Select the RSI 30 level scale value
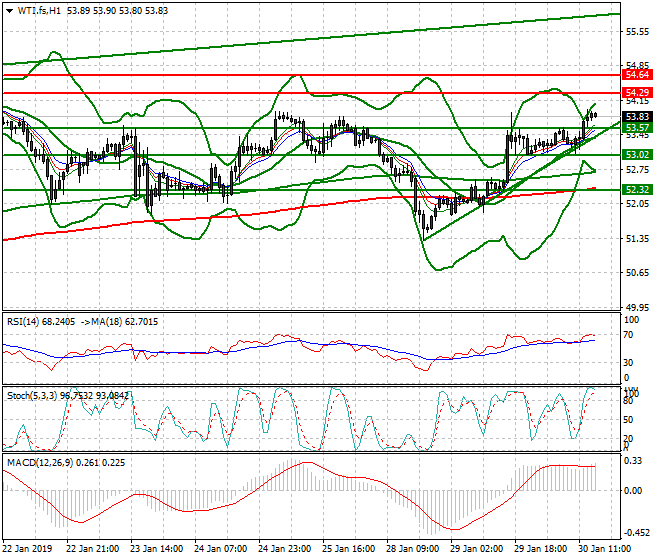This screenshot has width=660, height=560. pyautogui.click(x=628, y=363)
